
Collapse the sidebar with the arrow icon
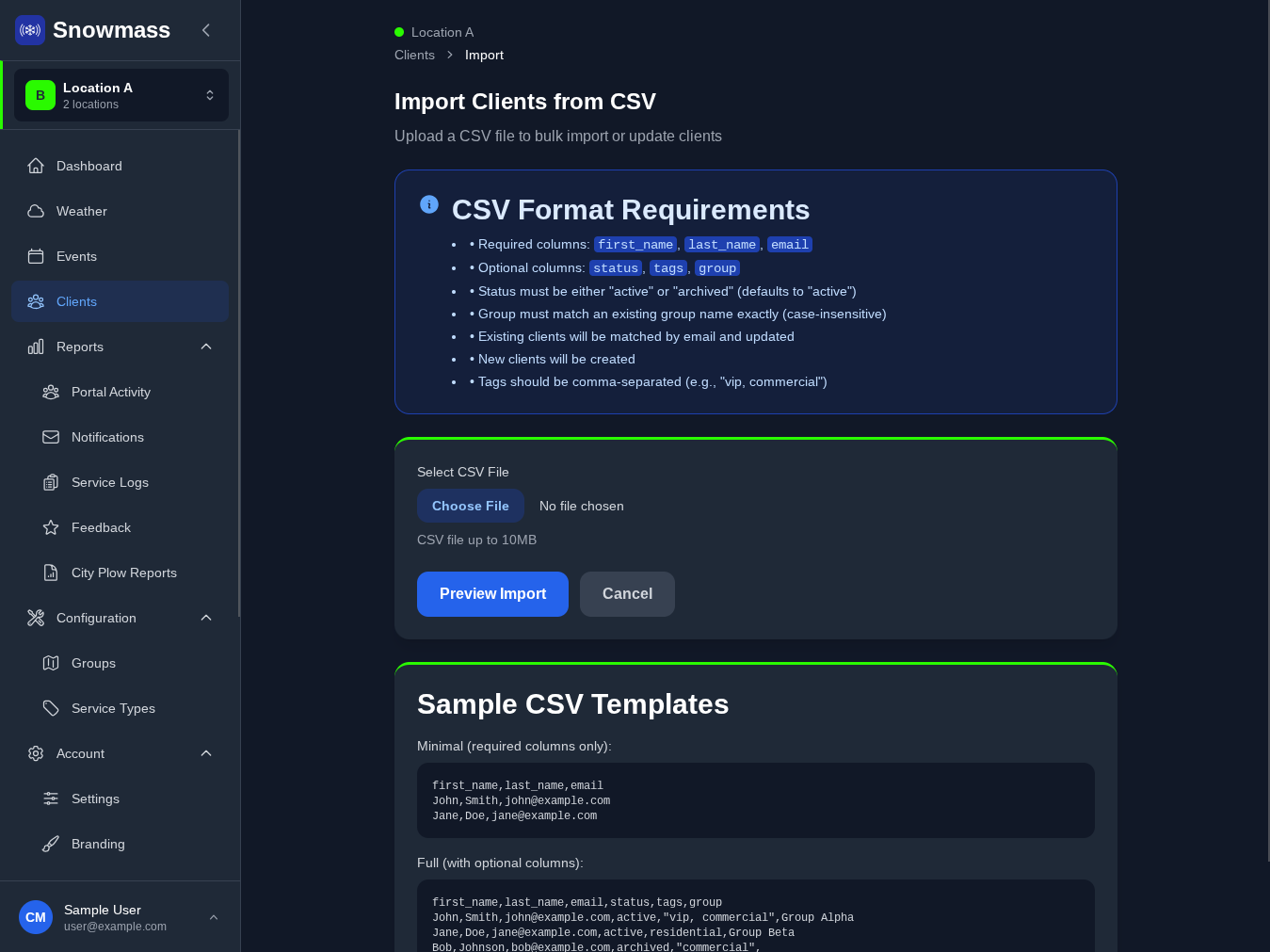pyautogui.click(x=206, y=30)
